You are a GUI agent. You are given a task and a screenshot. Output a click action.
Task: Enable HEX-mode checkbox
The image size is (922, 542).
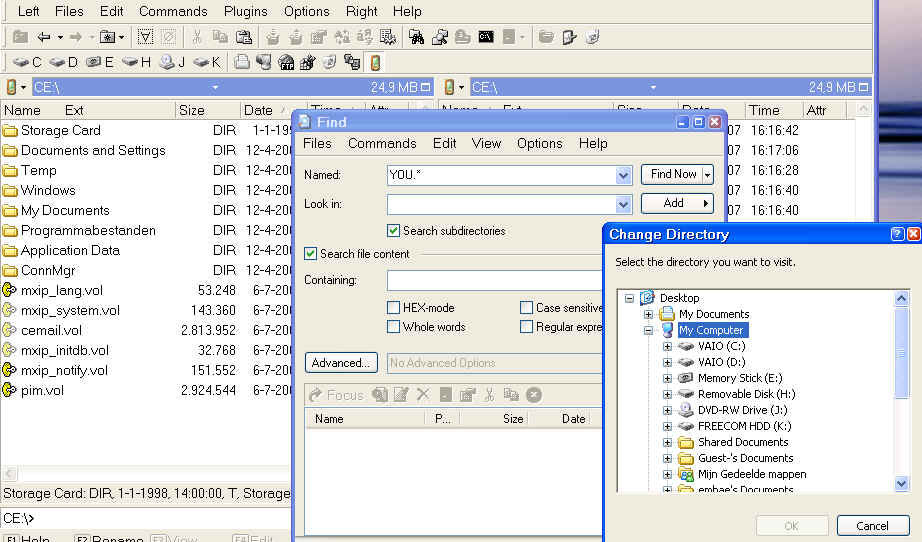click(393, 307)
